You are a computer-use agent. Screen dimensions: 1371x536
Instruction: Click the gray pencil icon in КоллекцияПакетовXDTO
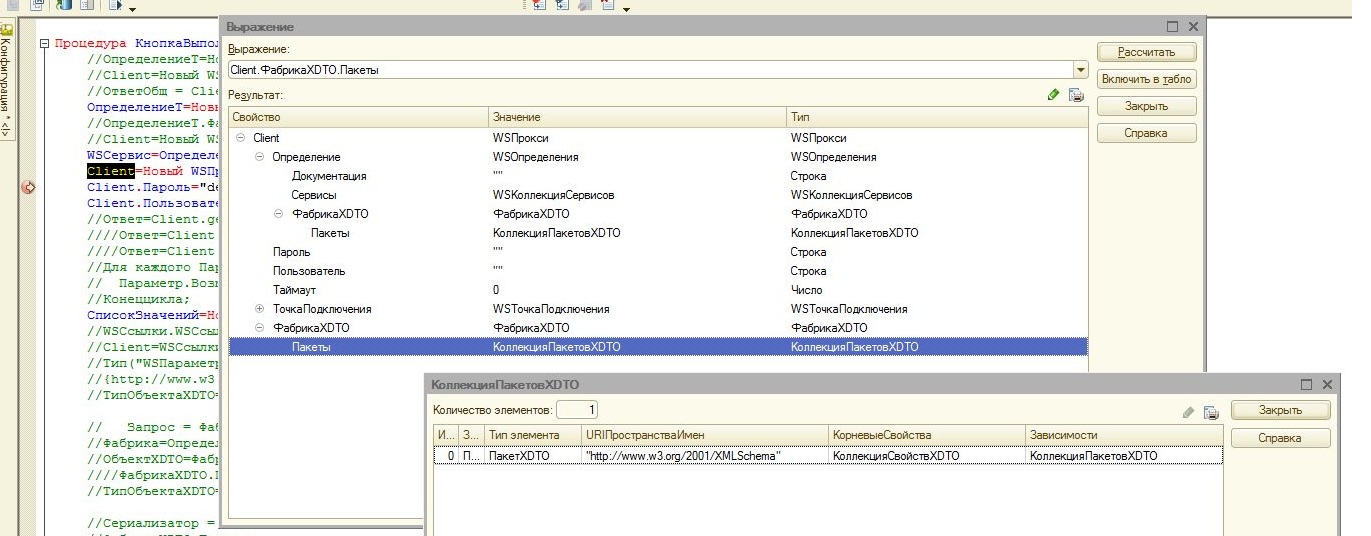point(1188,412)
